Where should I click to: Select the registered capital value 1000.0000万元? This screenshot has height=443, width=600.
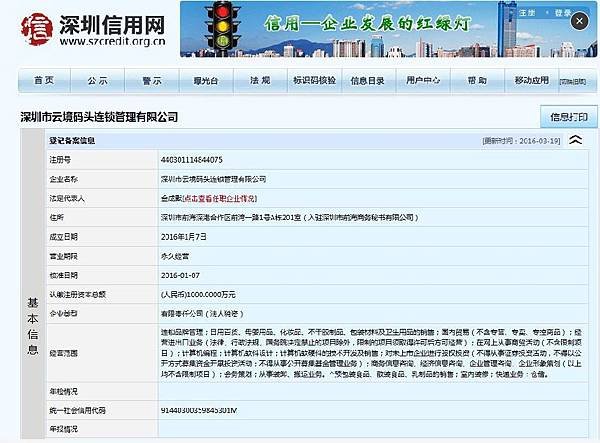(198, 294)
